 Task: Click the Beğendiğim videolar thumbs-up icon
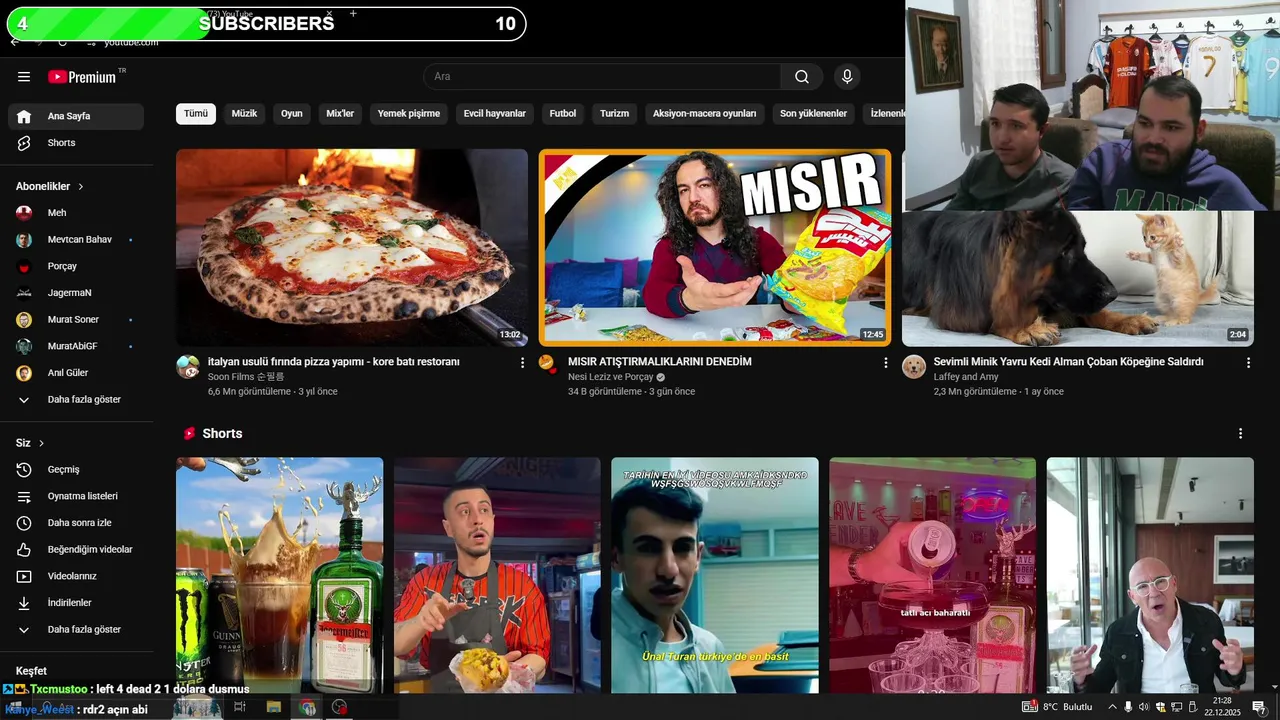24,550
